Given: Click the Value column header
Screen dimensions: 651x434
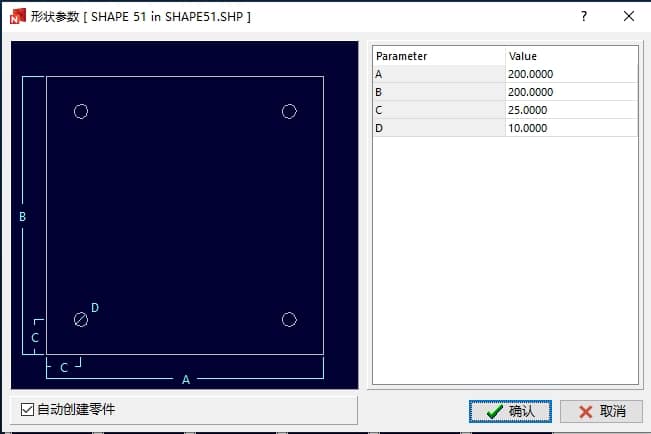Looking at the screenshot, I should pyautogui.click(x=570, y=56).
